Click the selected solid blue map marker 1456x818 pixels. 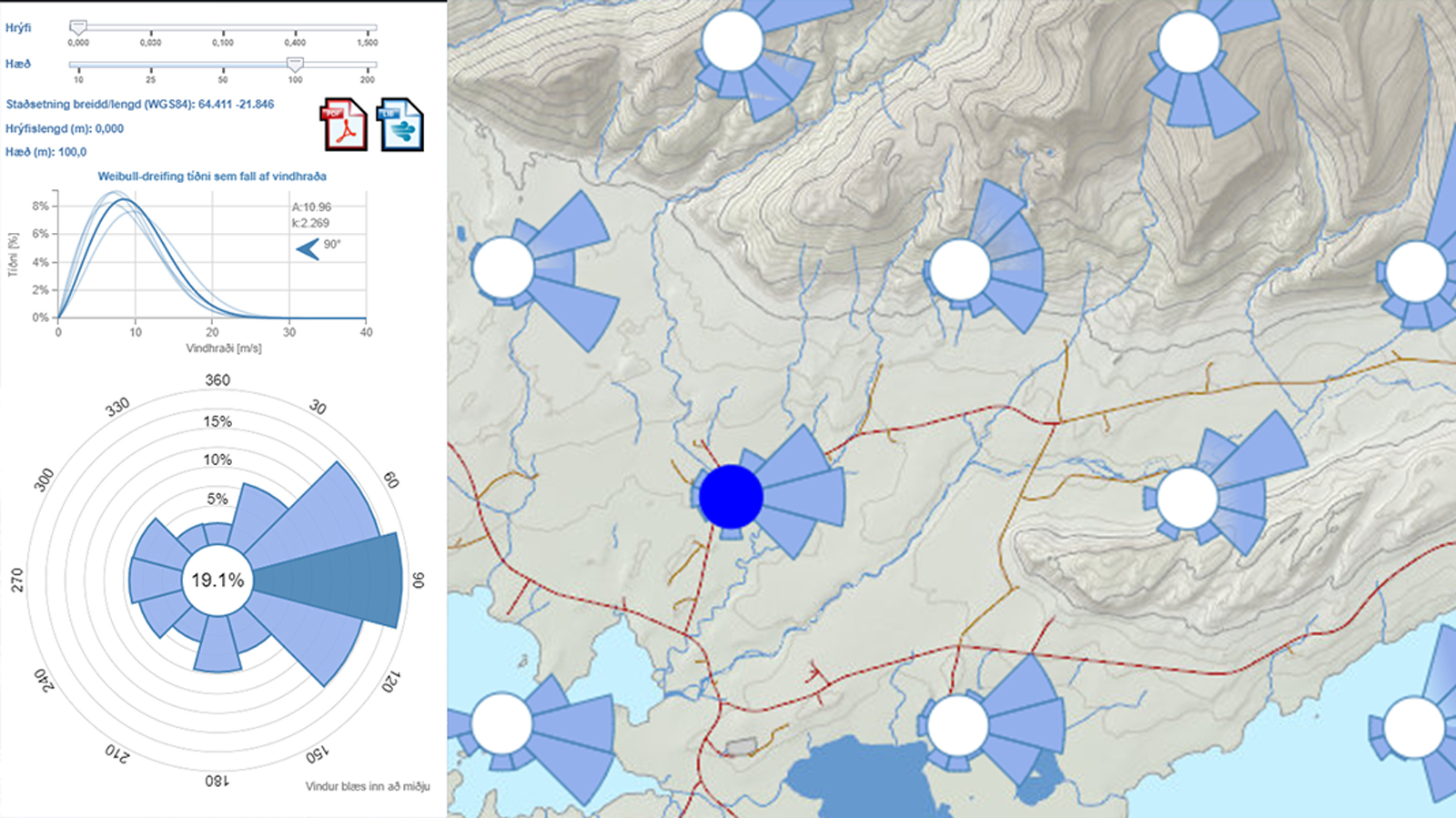coord(730,497)
